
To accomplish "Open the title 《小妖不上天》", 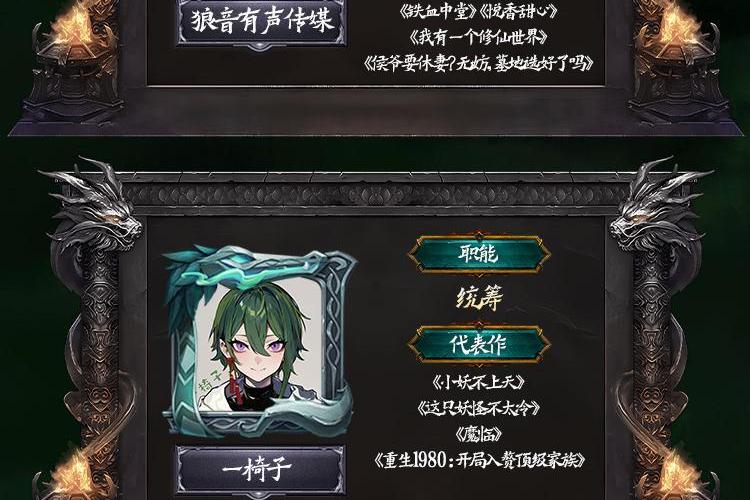I will pos(479,382).
